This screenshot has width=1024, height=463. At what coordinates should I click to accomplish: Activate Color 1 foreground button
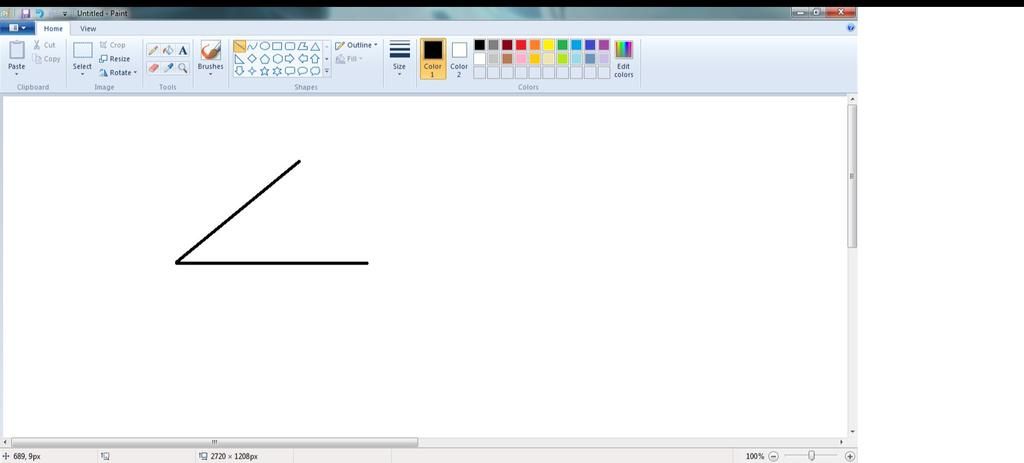[433, 59]
